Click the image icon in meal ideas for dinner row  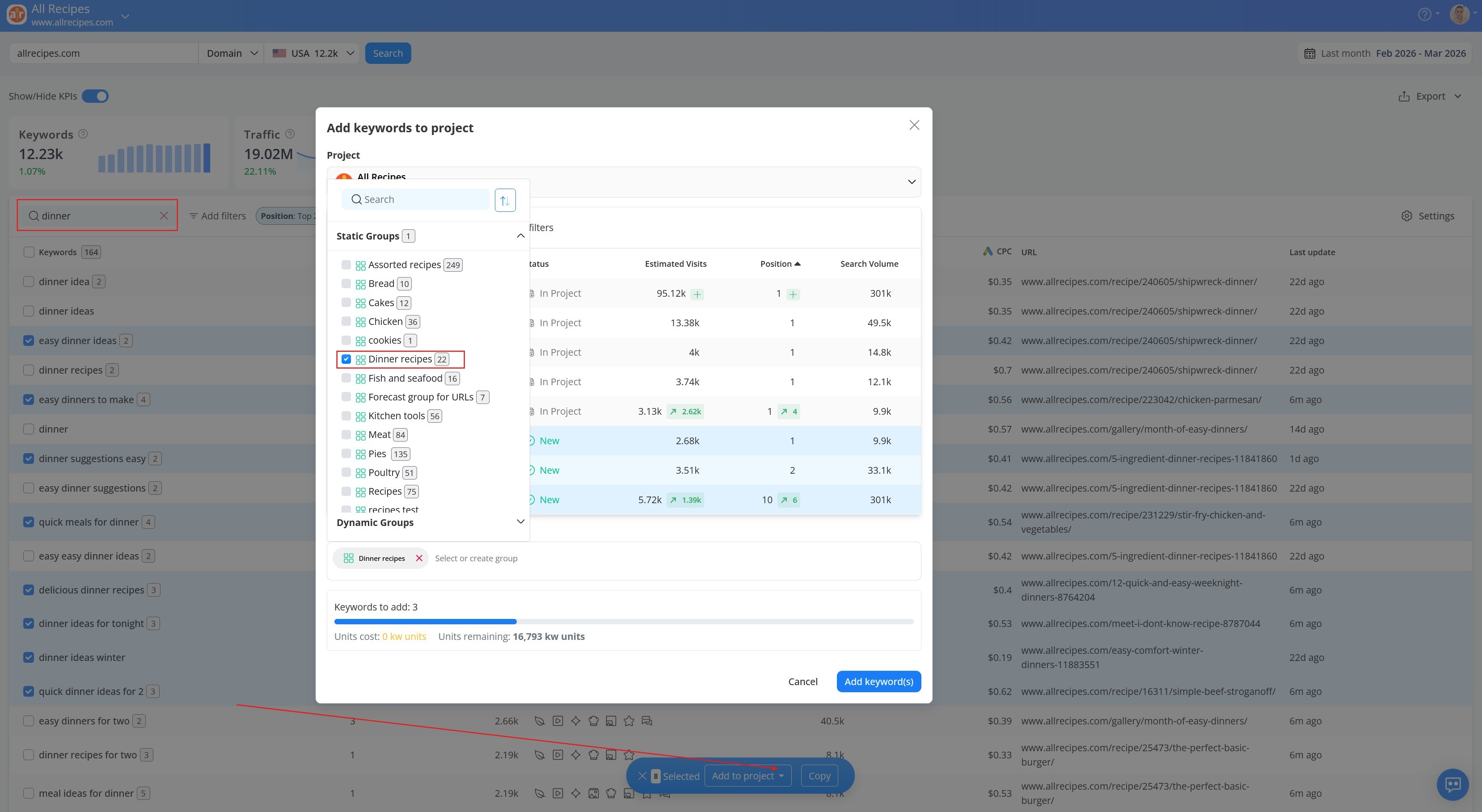coord(593,794)
